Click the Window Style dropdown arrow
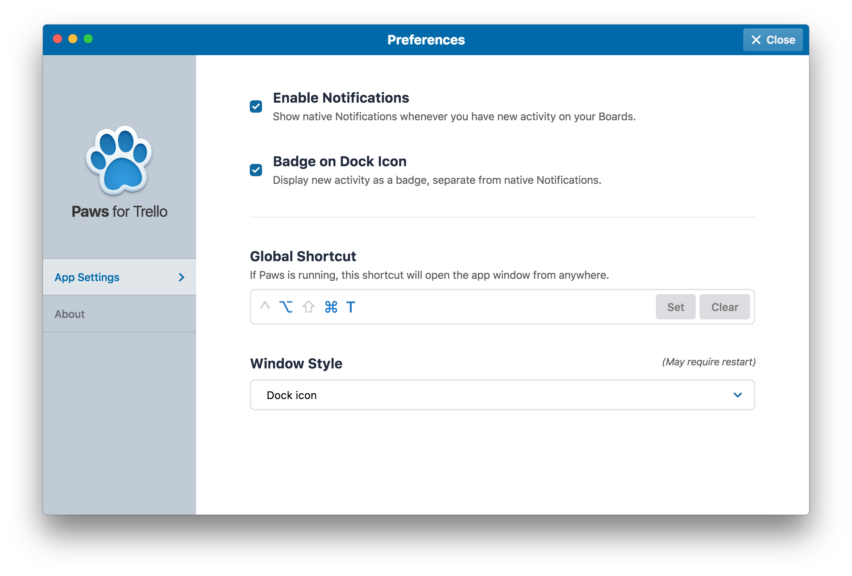The width and height of the screenshot is (852, 576). (737, 395)
